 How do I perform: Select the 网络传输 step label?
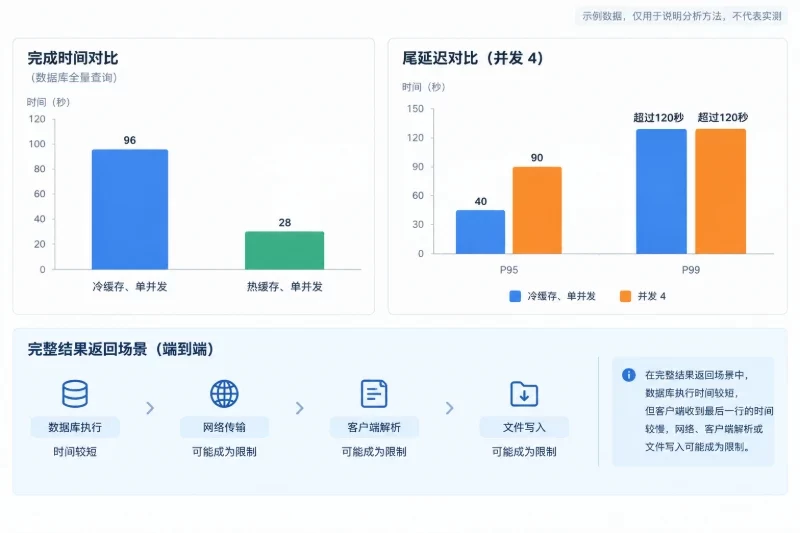point(224,427)
